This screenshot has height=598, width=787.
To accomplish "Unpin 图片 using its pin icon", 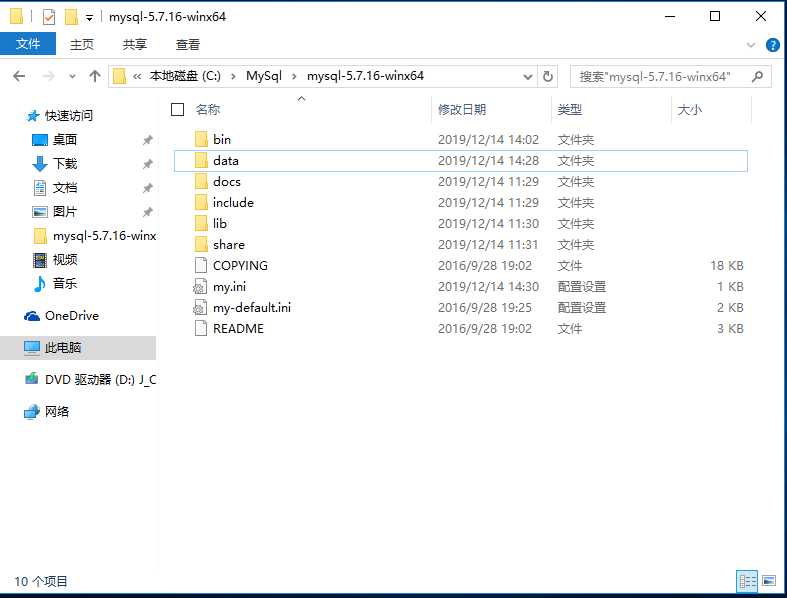I will [x=148, y=212].
